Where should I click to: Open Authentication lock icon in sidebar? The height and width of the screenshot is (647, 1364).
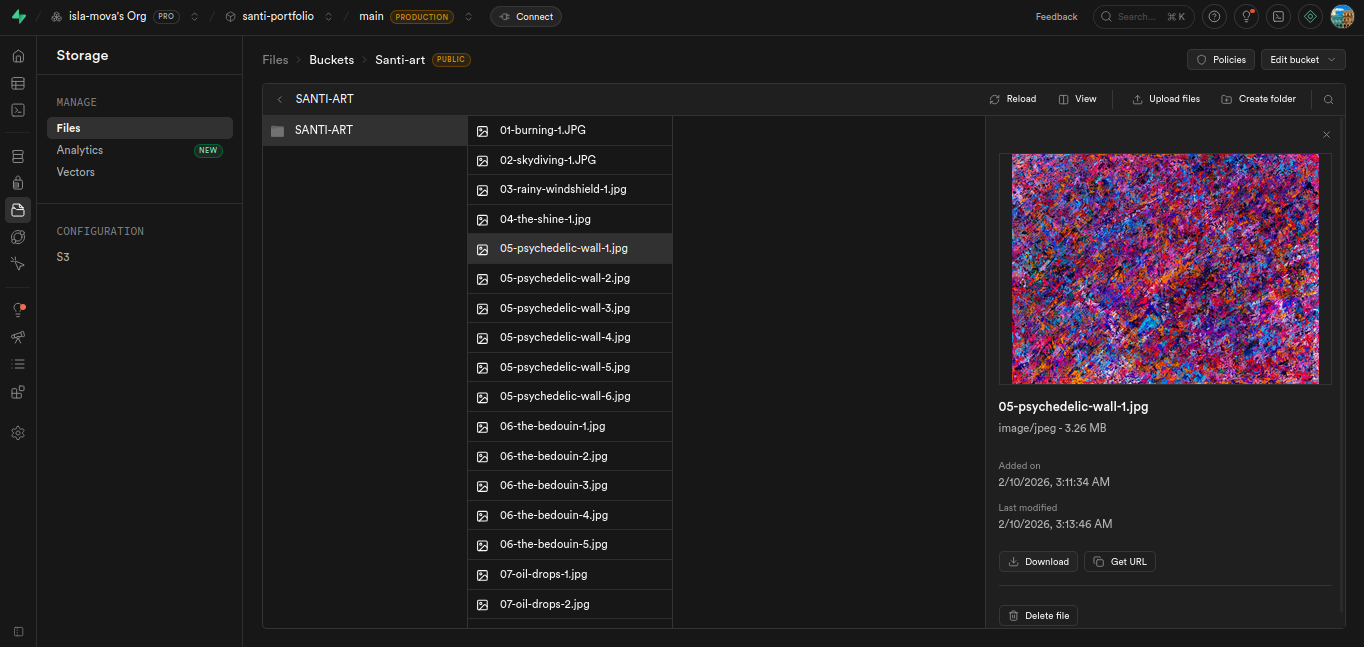coord(18,183)
